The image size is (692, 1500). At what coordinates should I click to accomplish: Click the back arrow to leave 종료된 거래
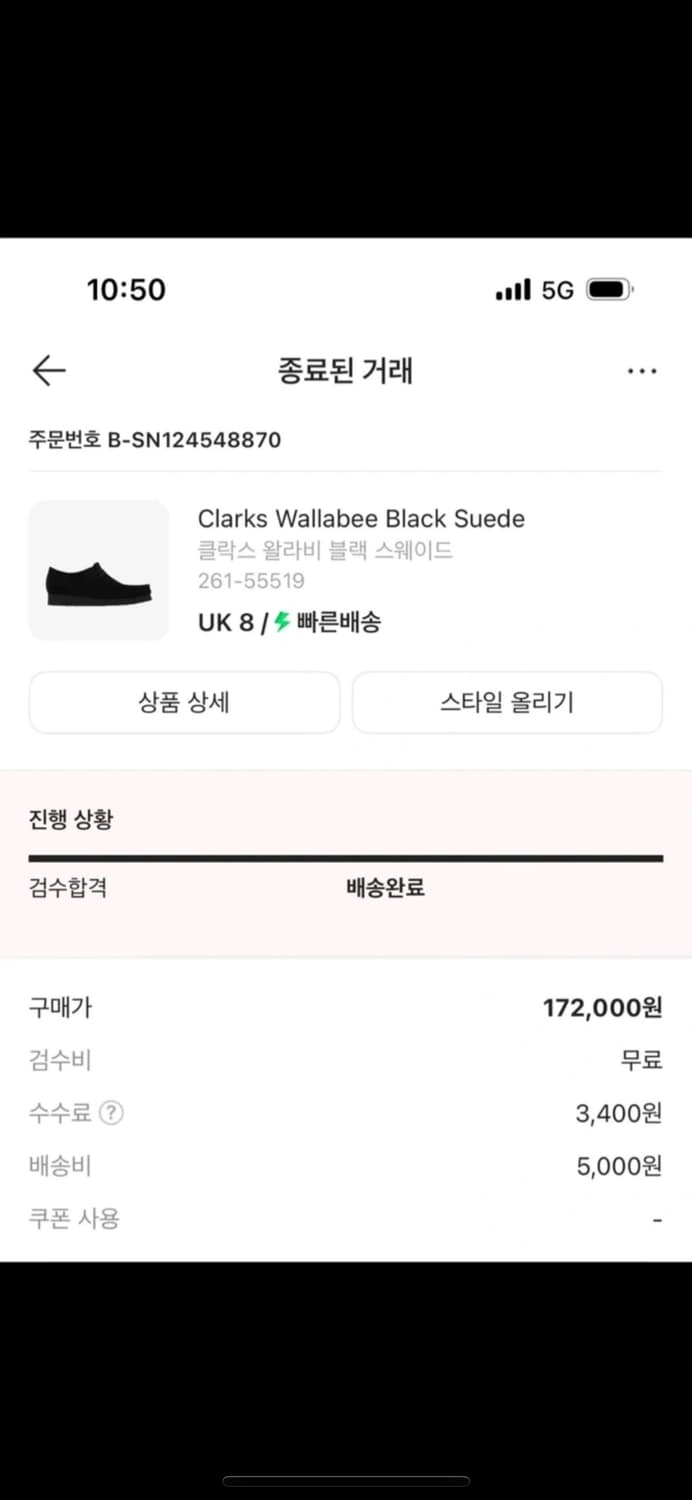point(48,370)
